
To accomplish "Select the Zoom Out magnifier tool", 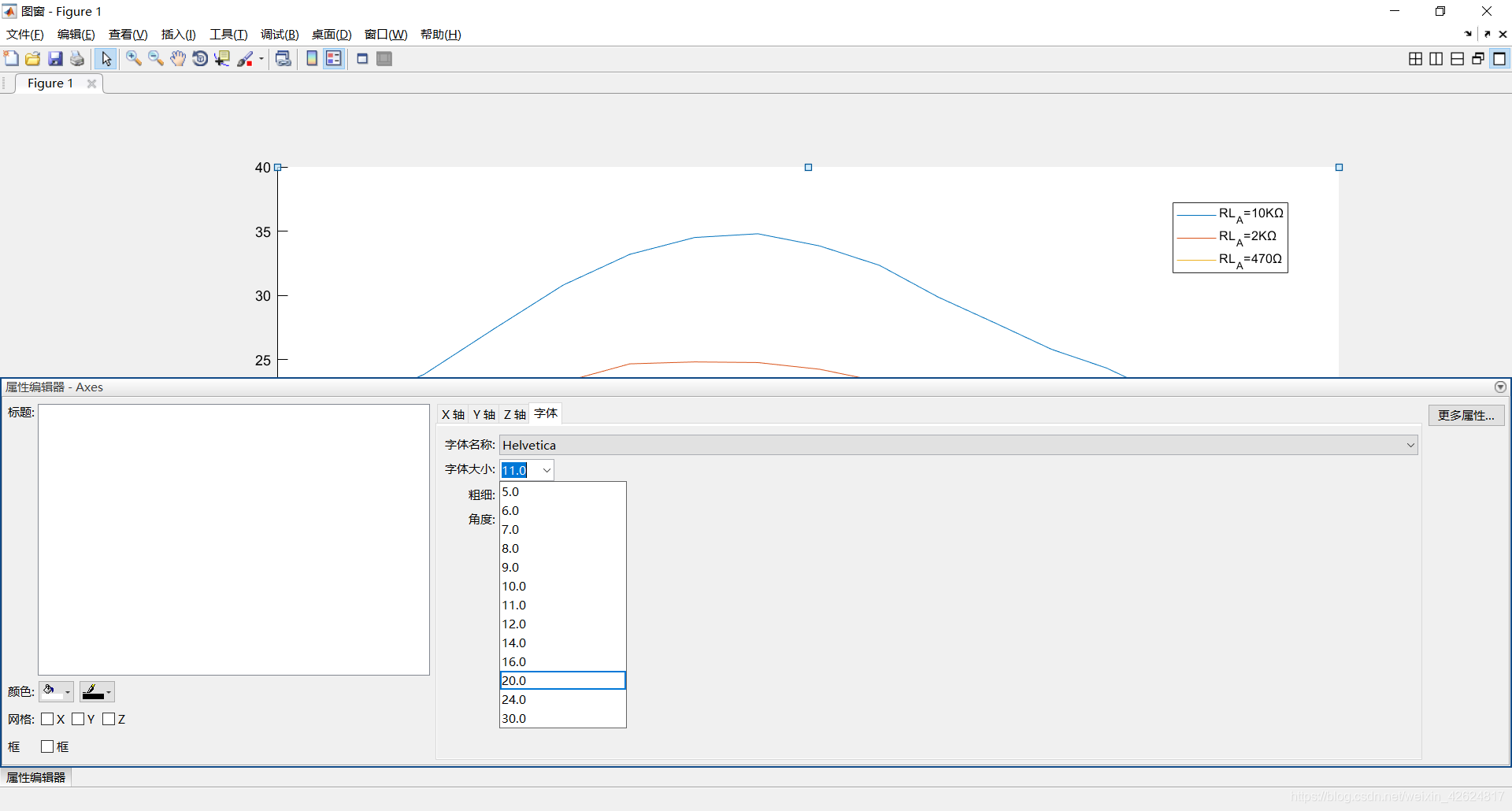I will pyautogui.click(x=156, y=58).
